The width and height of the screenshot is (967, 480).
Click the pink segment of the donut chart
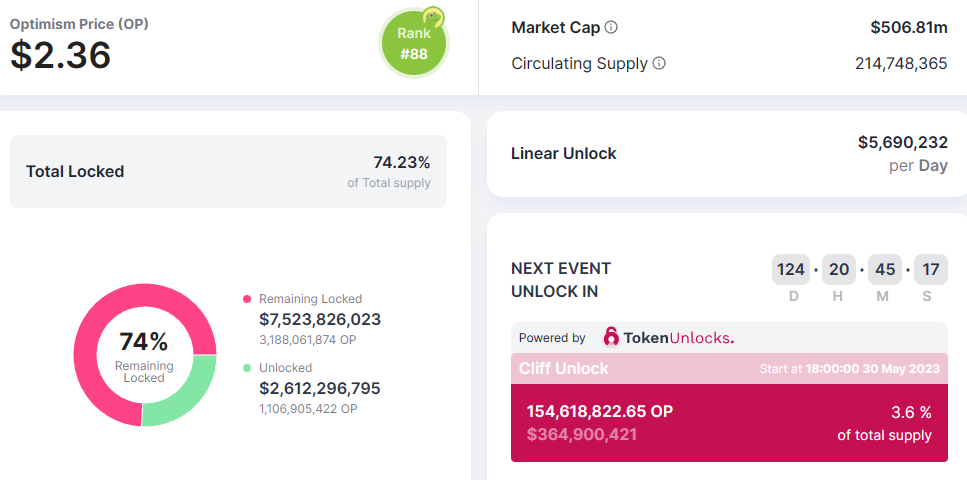pyautogui.click(x=93, y=330)
